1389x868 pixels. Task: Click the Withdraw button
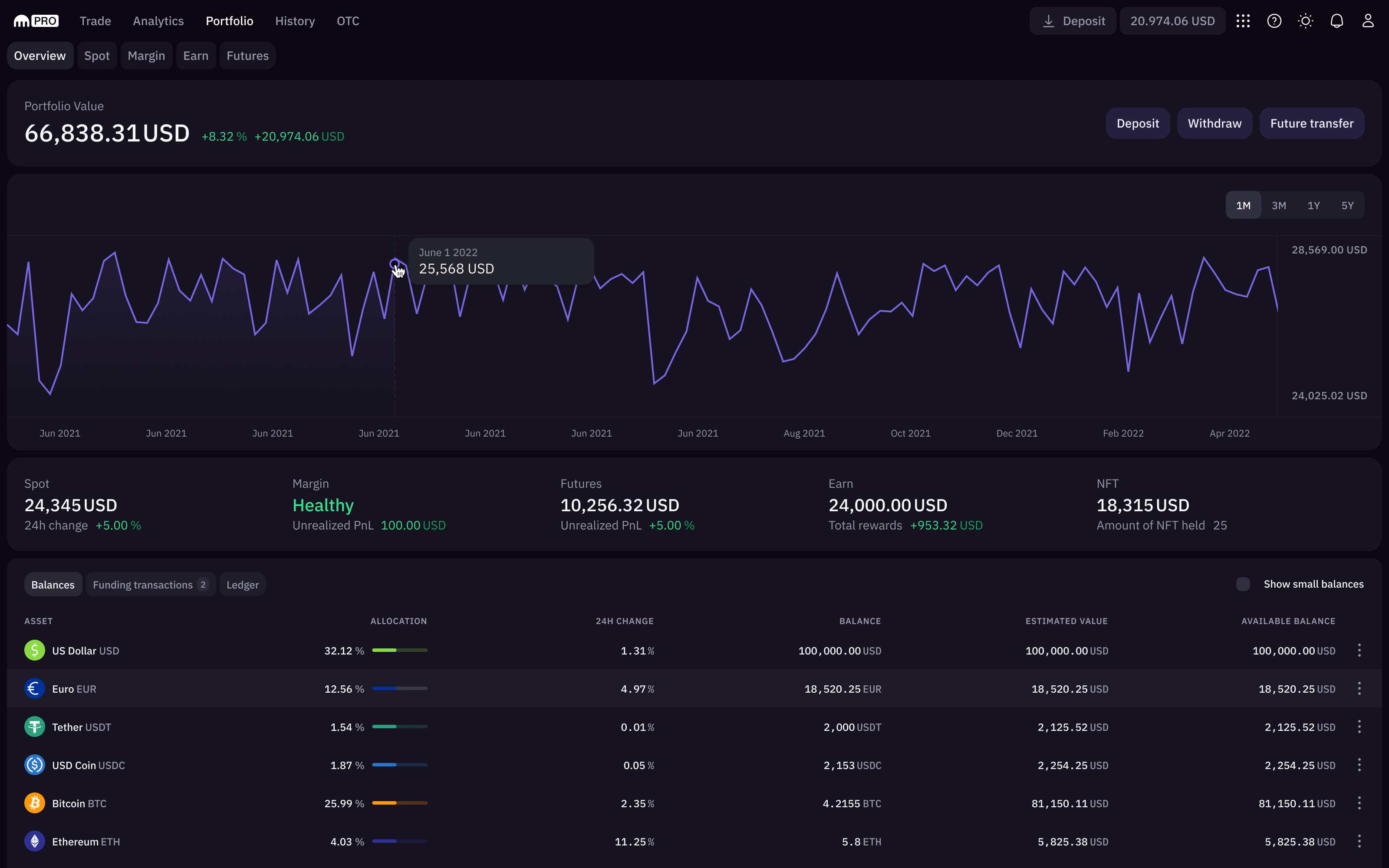1215,123
